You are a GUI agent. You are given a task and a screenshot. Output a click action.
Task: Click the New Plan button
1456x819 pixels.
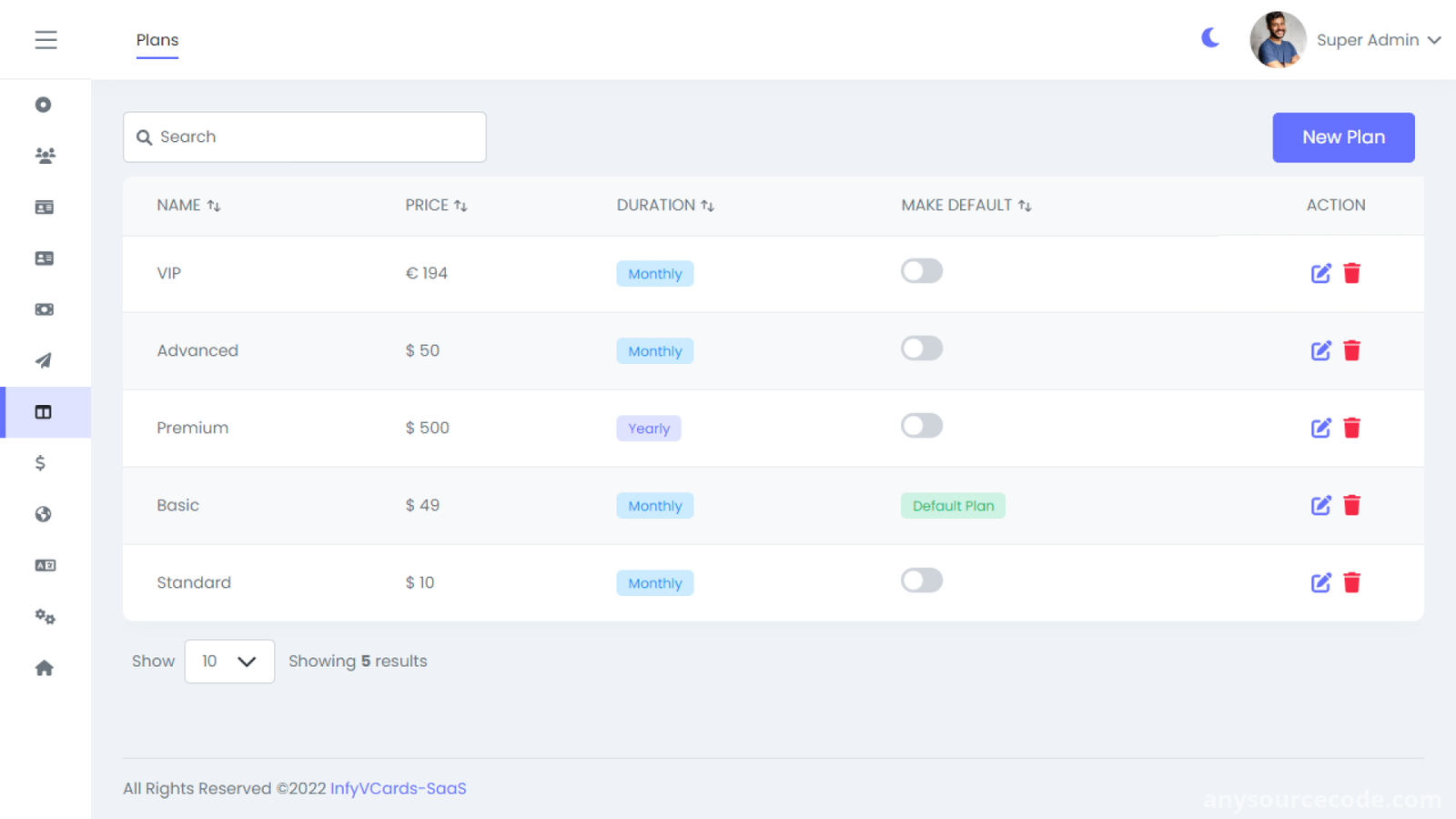[1343, 137]
